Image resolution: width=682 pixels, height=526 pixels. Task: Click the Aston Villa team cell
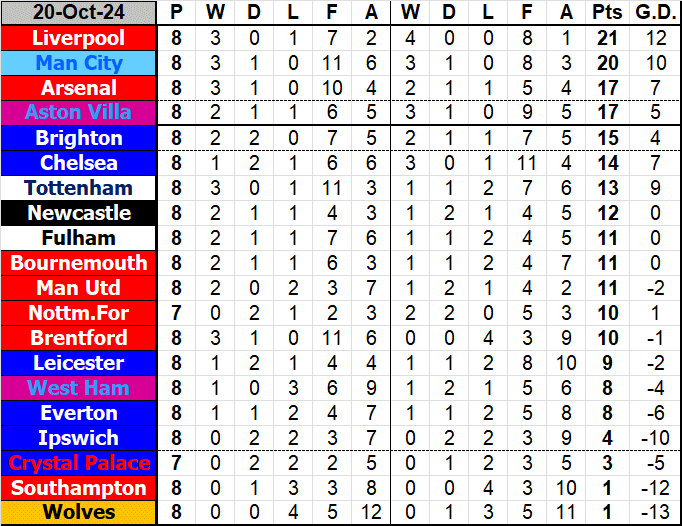pyautogui.click(x=79, y=113)
